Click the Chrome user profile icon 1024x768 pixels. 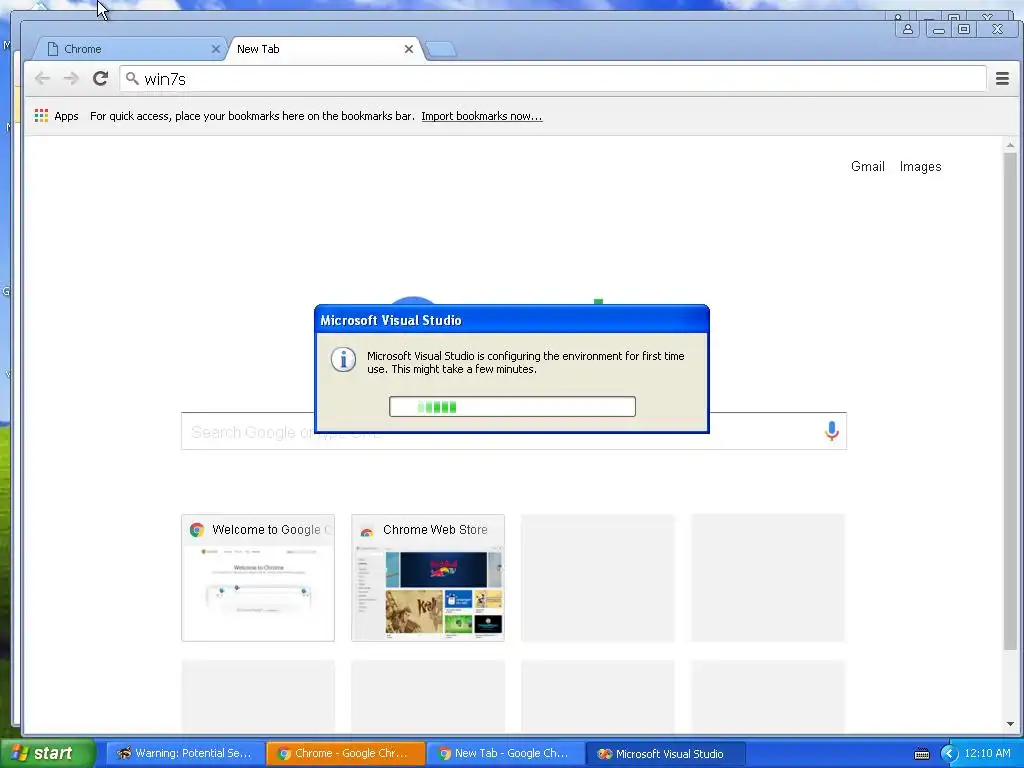(908, 29)
